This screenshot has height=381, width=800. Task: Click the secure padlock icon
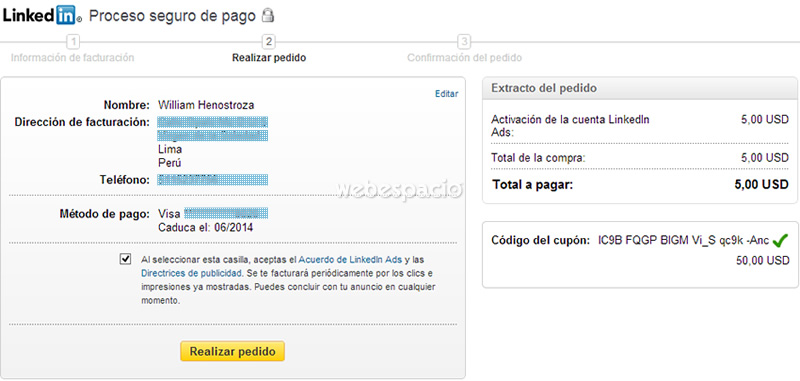point(267,16)
